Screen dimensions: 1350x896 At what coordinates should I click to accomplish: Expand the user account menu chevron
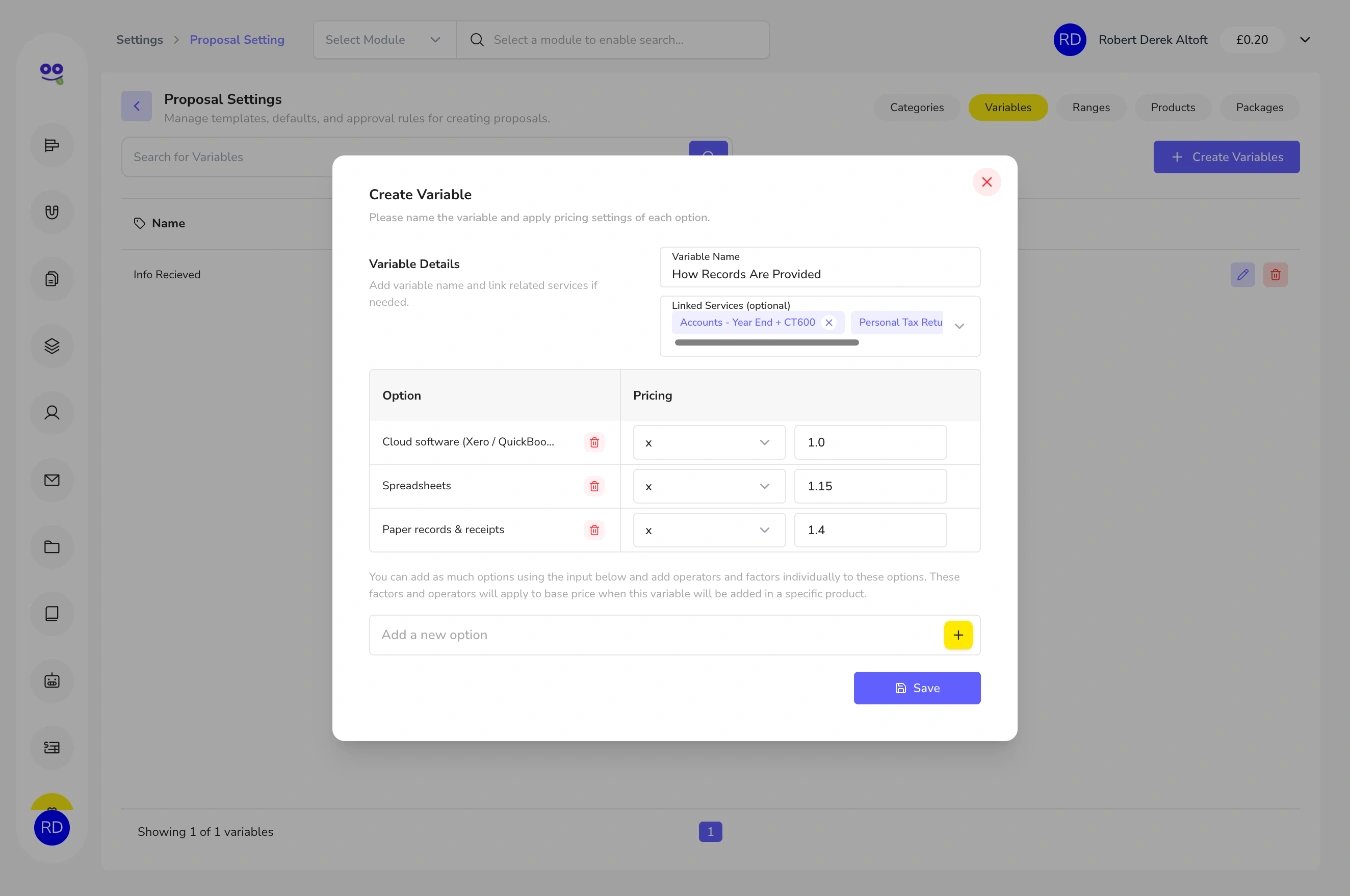[1305, 40]
